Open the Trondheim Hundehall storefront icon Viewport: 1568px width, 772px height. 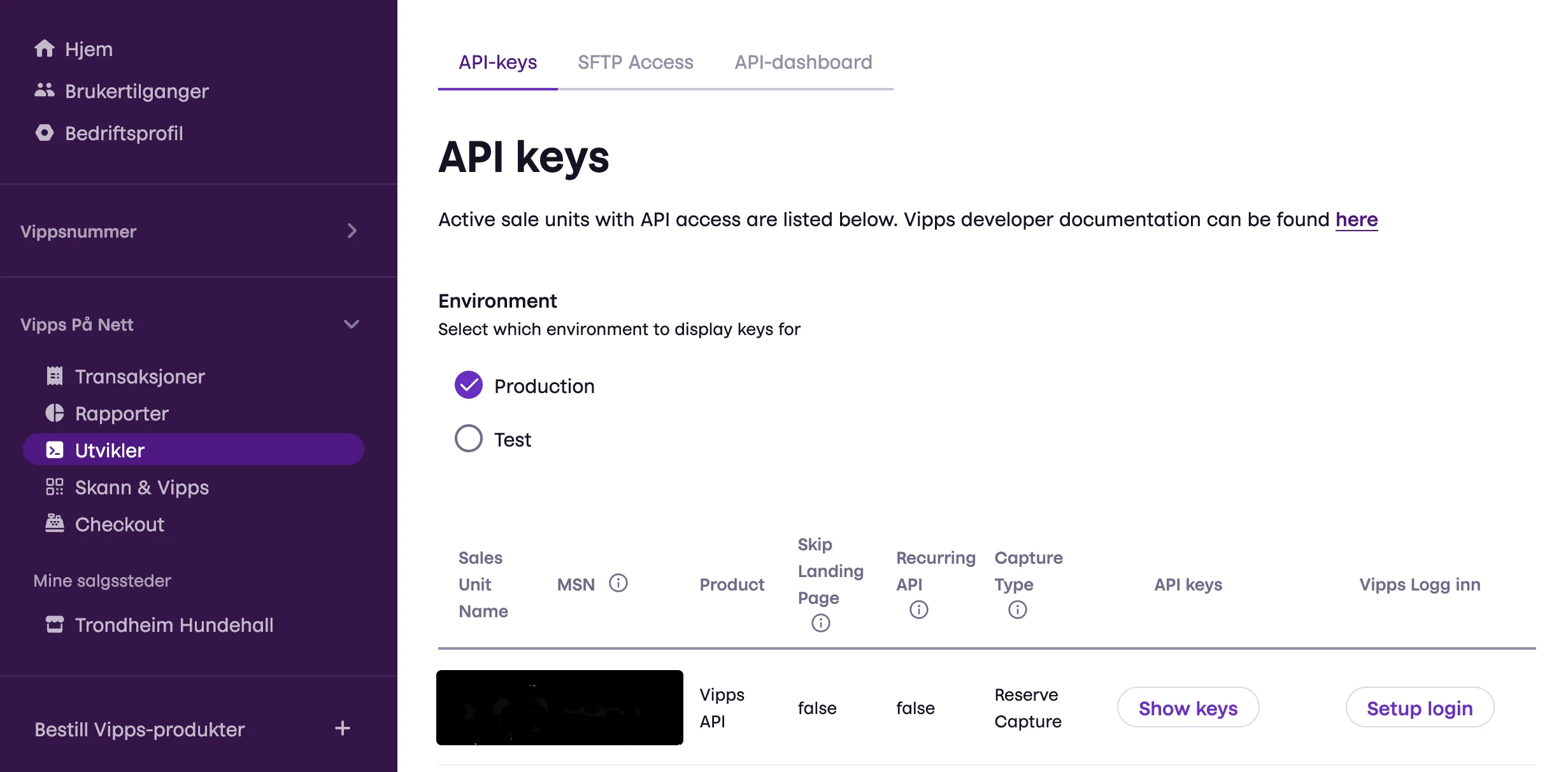(55, 624)
